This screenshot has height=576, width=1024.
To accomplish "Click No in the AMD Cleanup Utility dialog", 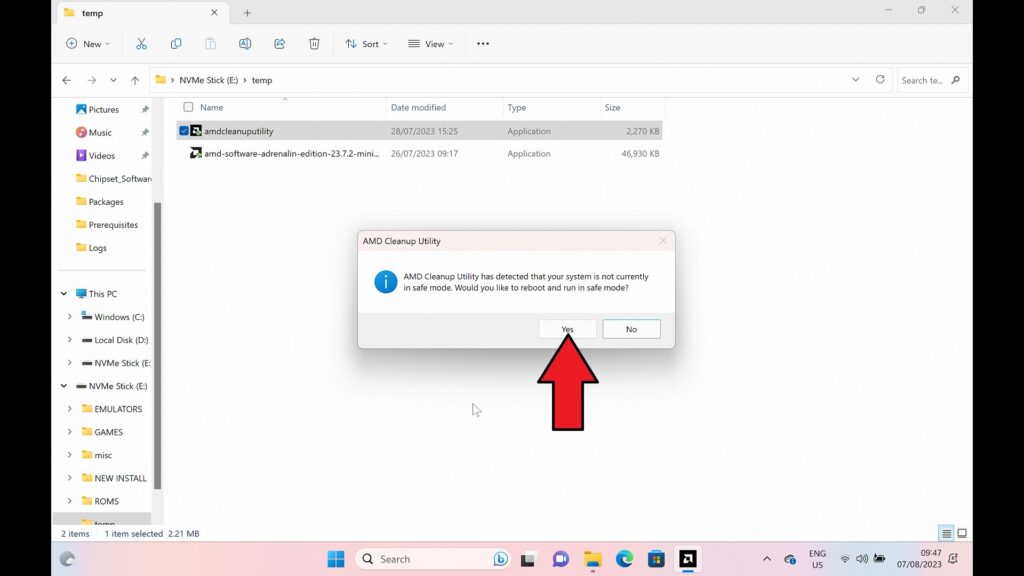I will point(631,328).
